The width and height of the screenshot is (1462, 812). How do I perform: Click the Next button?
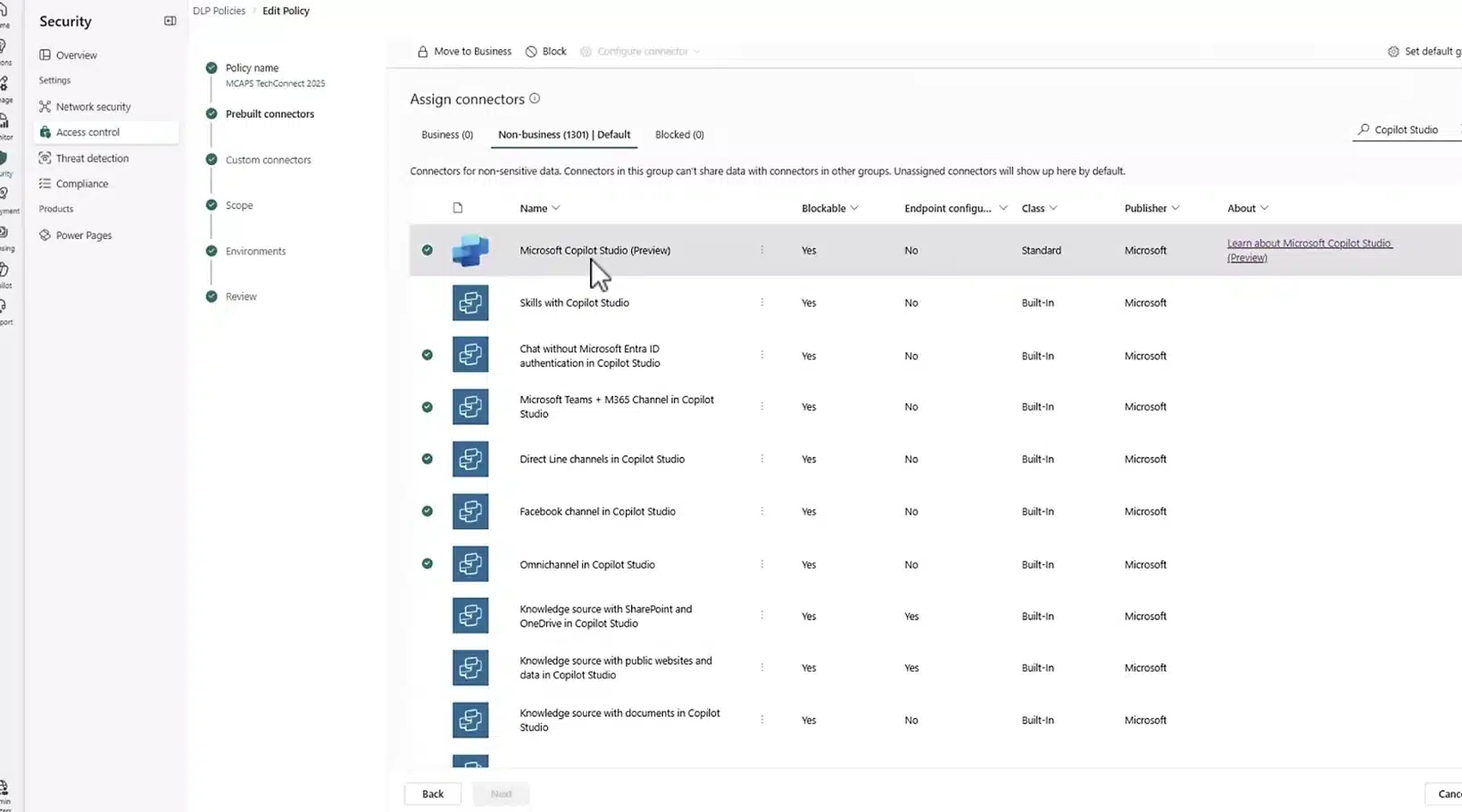(x=502, y=793)
